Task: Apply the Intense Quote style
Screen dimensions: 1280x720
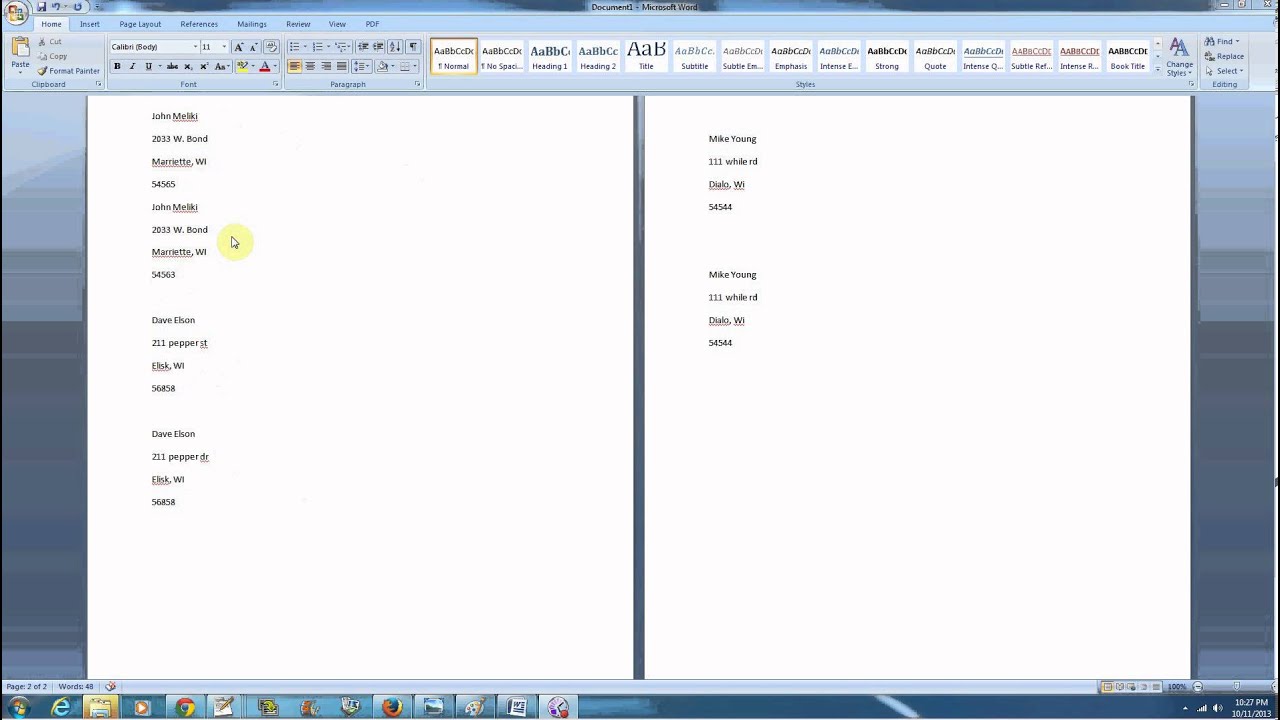Action: click(983, 57)
